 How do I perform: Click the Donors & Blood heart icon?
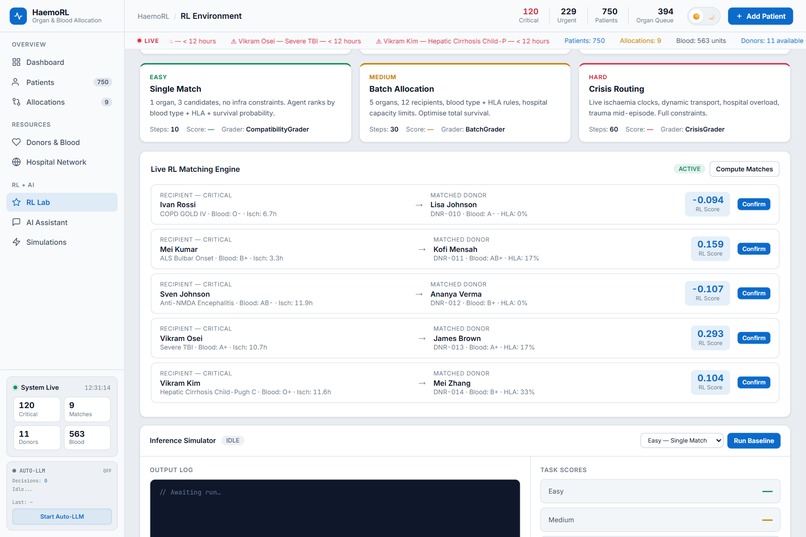pyautogui.click(x=16, y=142)
